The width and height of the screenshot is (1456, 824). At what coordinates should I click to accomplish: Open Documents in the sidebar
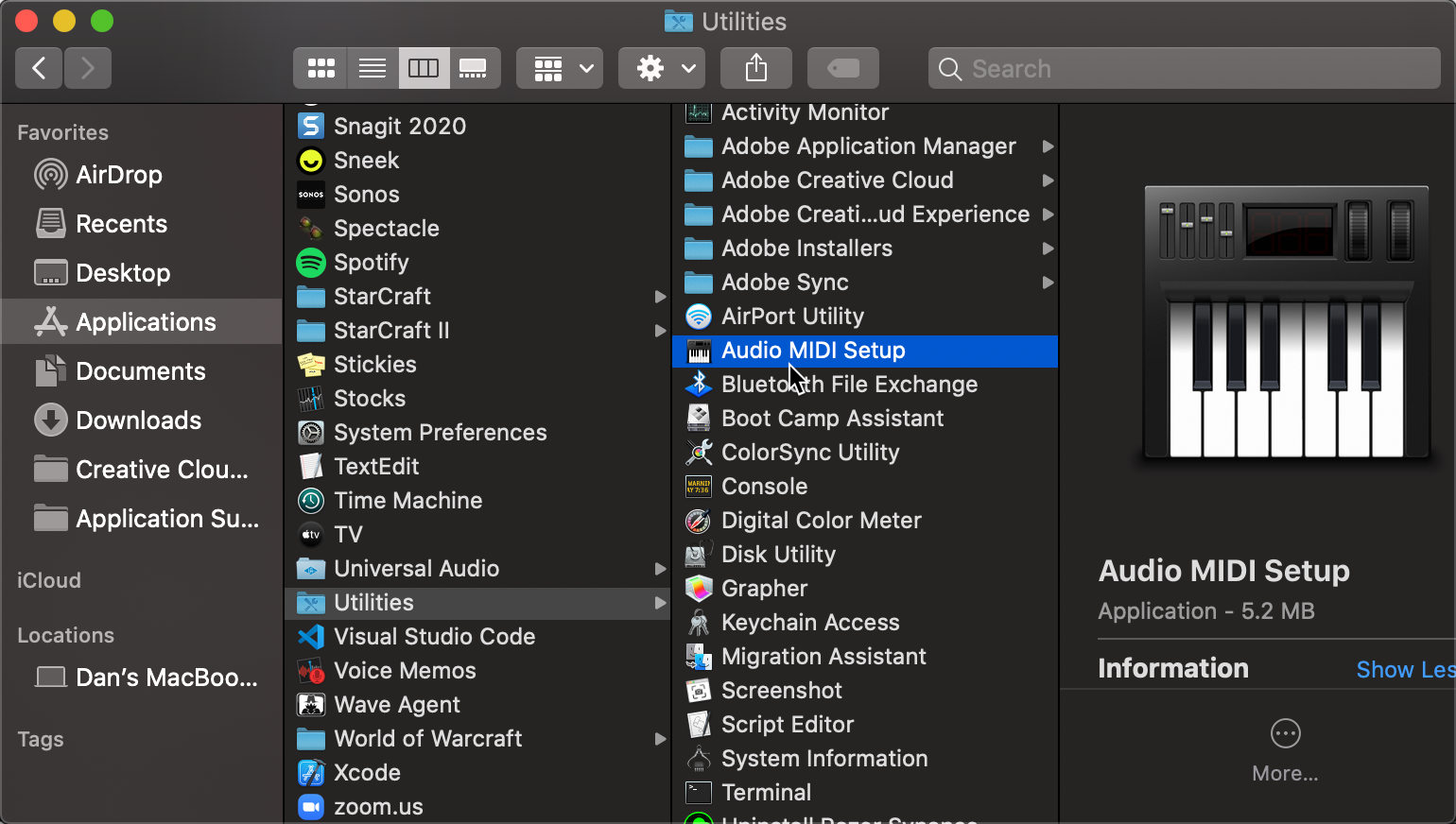pos(142,371)
